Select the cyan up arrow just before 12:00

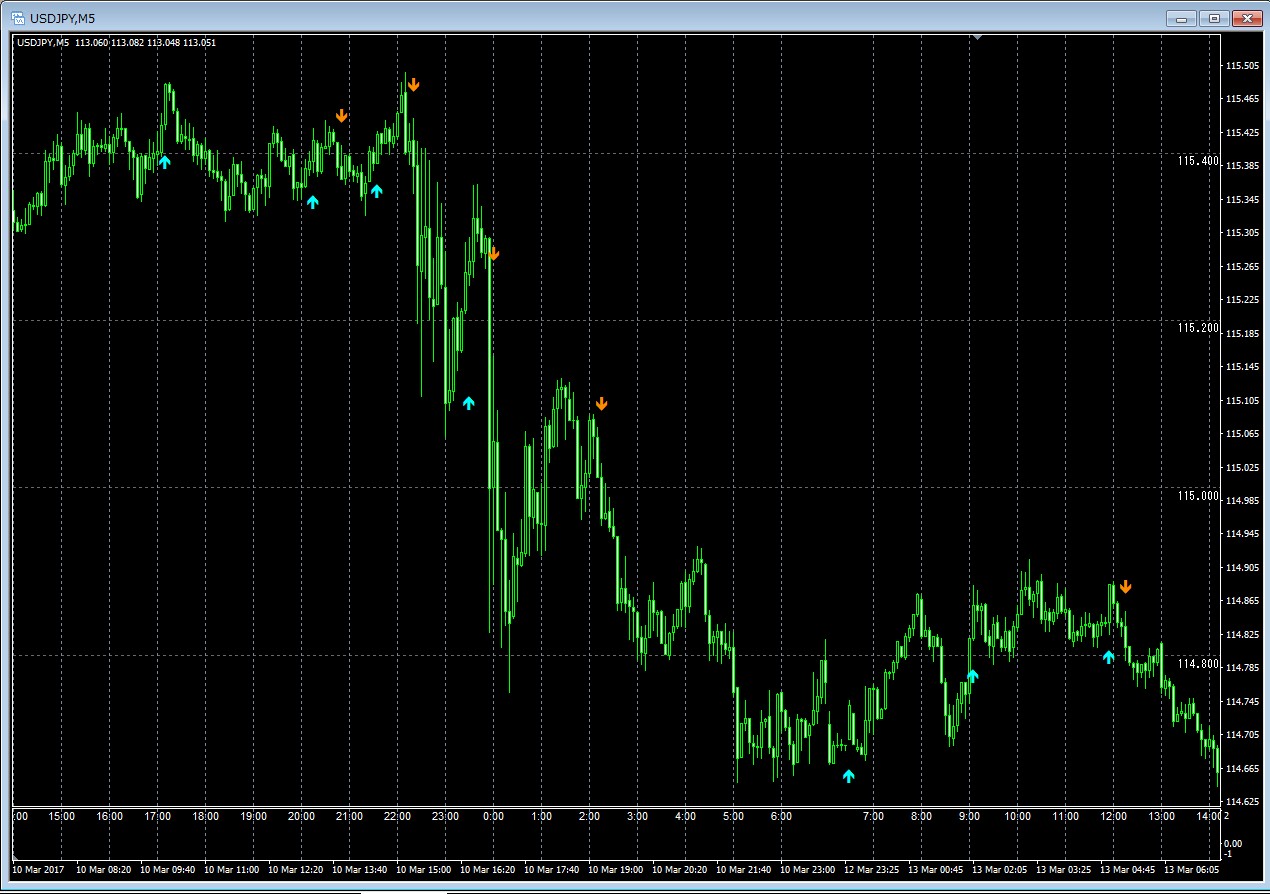(x=1108, y=657)
